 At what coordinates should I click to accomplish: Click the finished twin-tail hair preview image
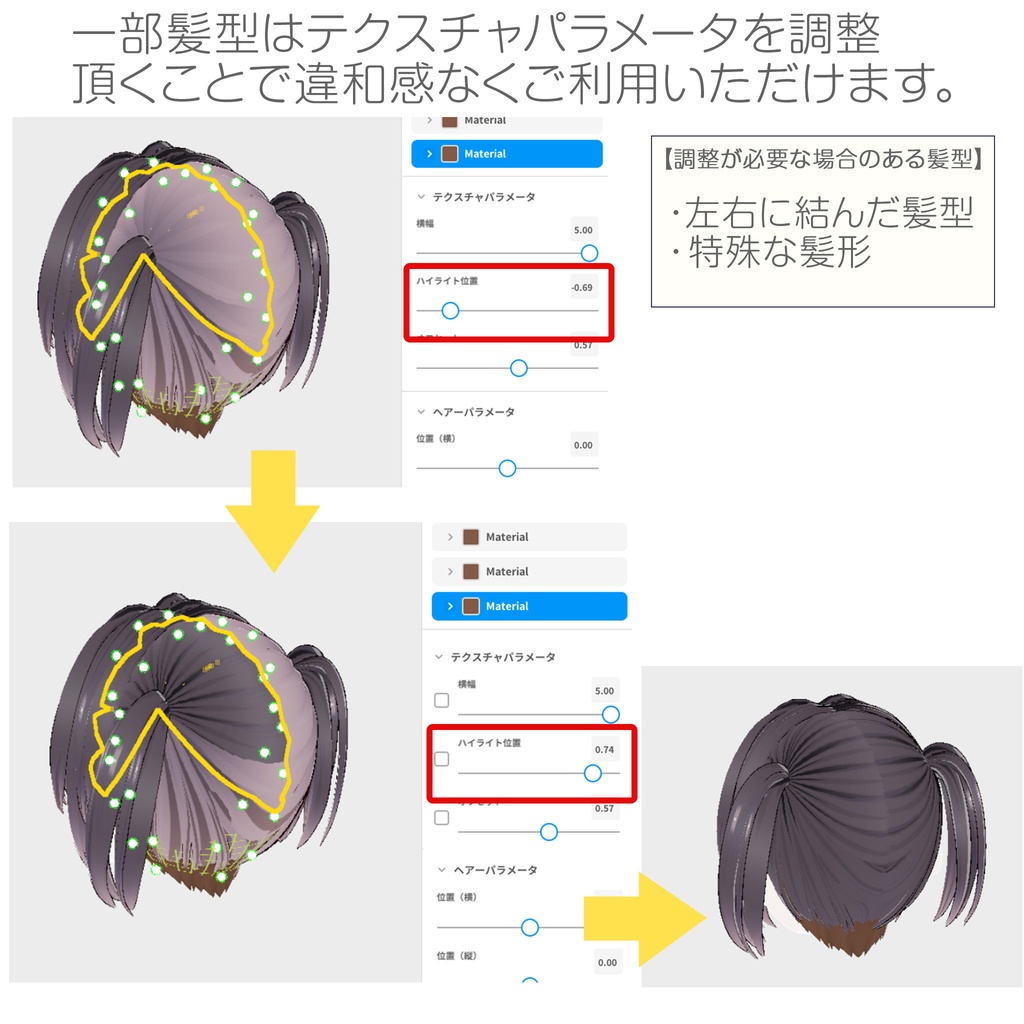(x=831, y=827)
